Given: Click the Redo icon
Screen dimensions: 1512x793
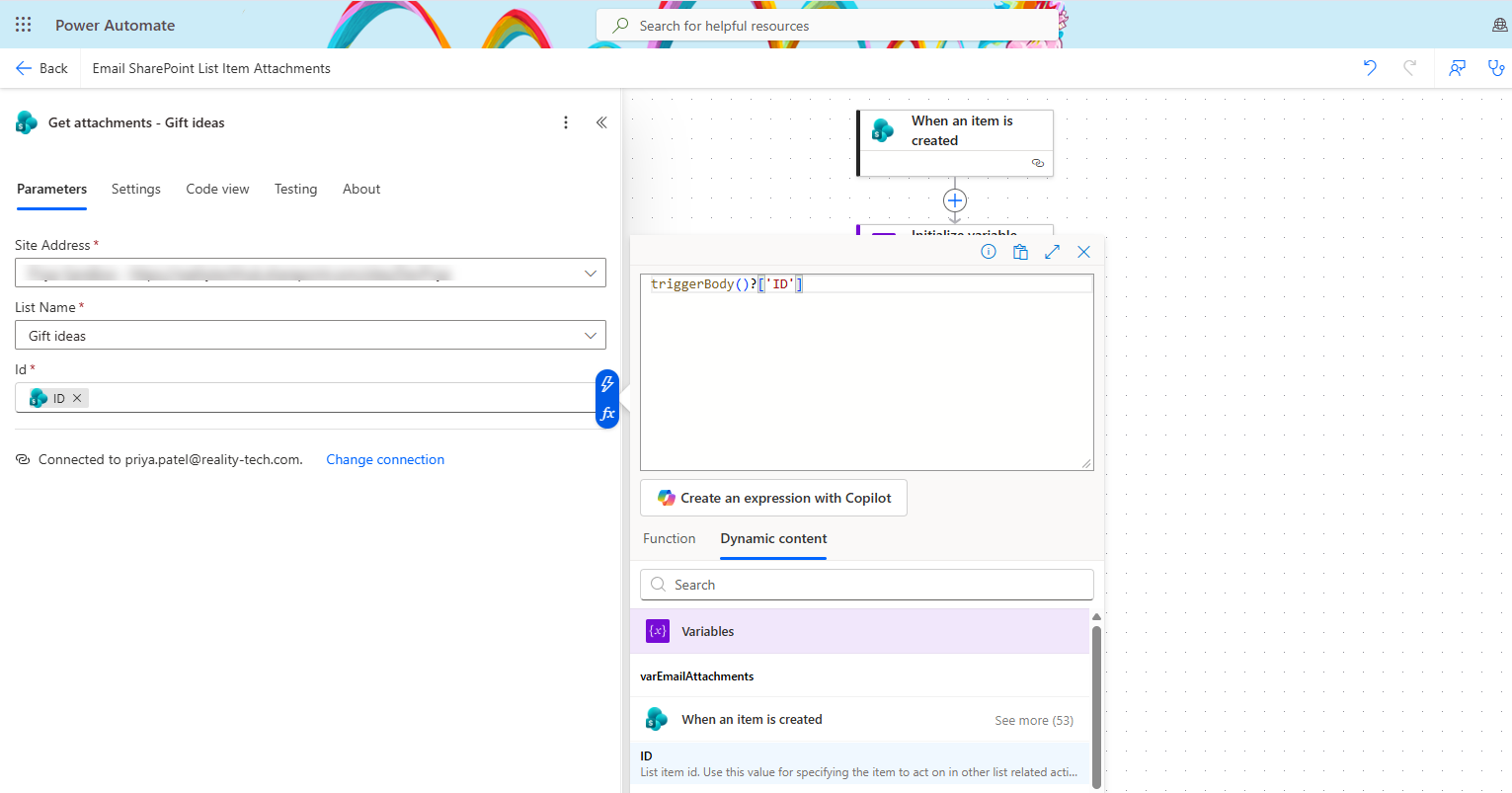Looking at the screenshot, I should click(x=1409, y=68).
